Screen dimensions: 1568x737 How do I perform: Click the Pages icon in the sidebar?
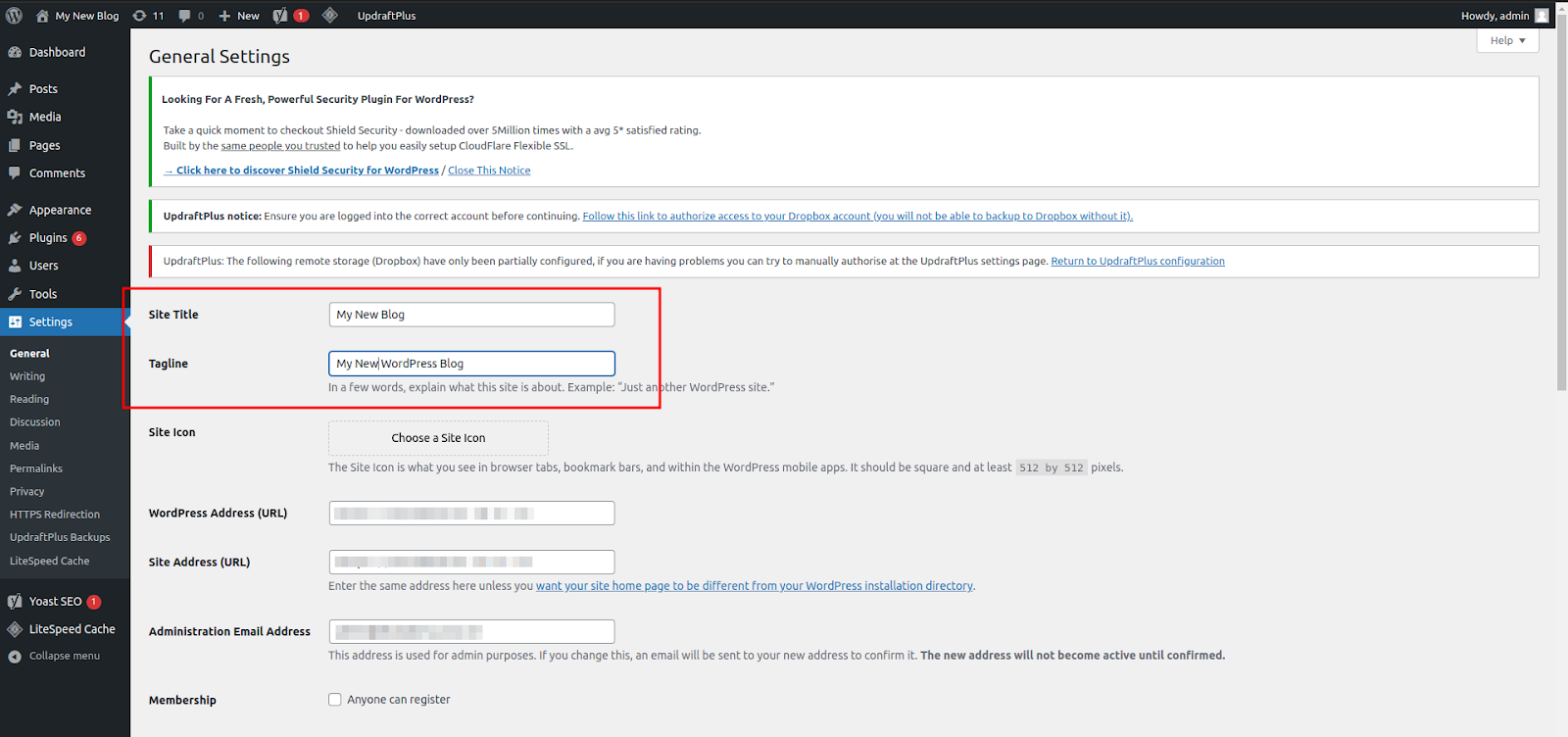(15, 145)
